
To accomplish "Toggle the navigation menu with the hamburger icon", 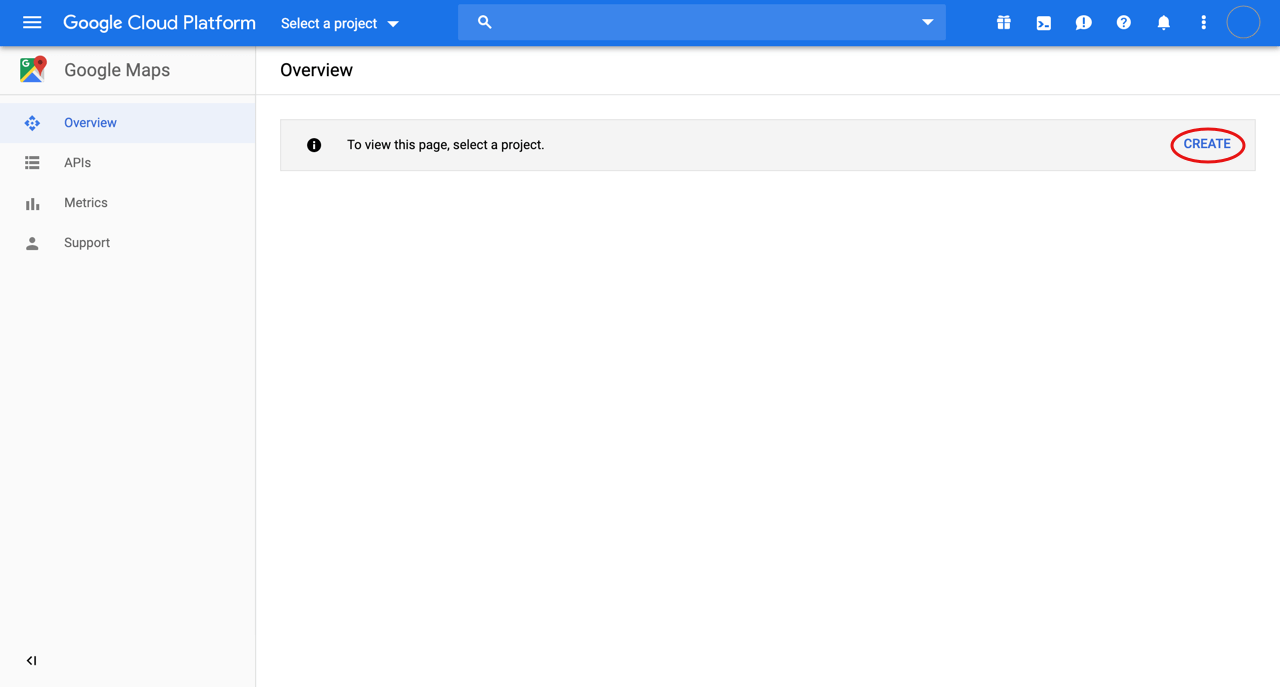I will coord(32,22).
